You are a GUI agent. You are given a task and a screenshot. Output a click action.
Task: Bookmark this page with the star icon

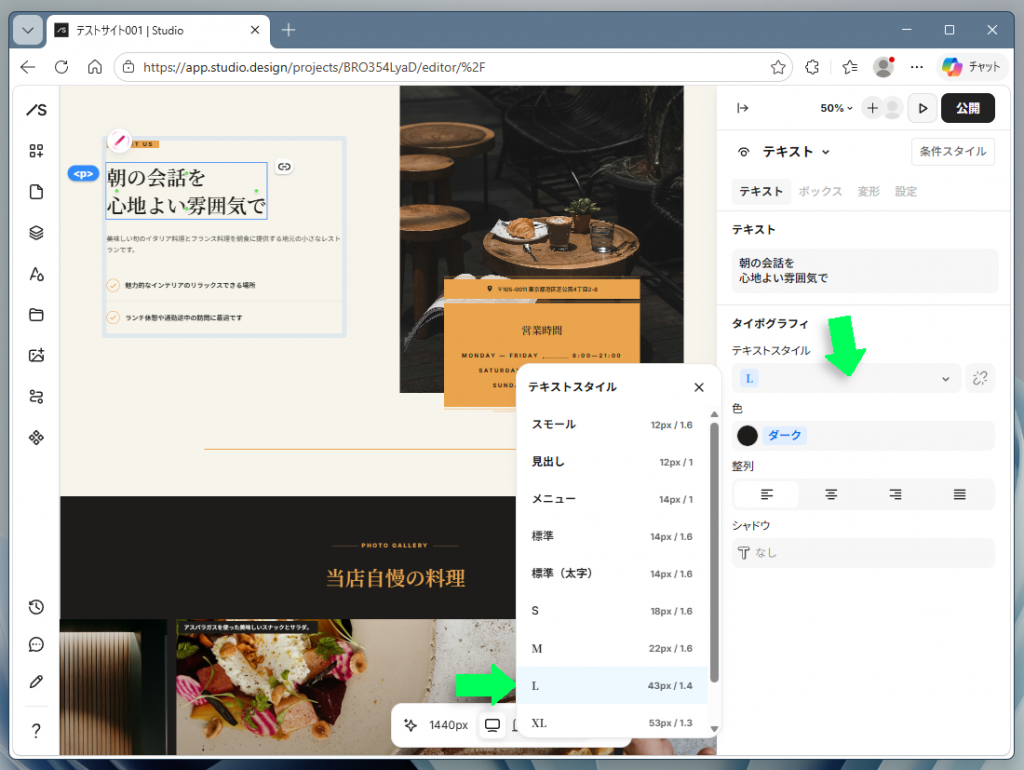pos(778,67)
